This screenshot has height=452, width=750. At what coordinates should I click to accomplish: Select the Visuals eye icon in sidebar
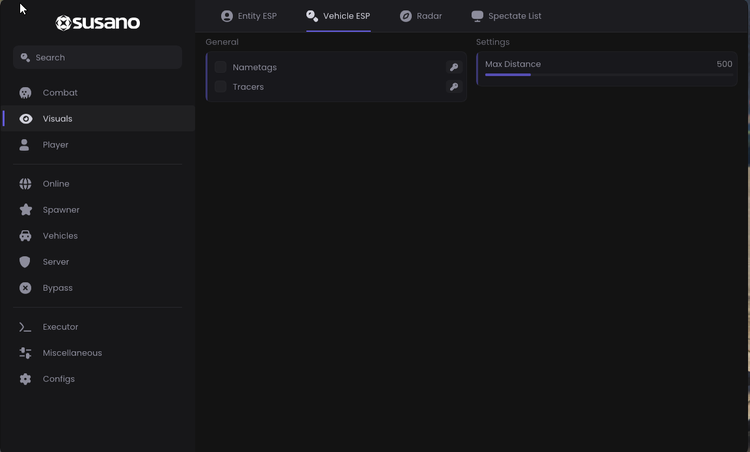click(x=26, y=119)
